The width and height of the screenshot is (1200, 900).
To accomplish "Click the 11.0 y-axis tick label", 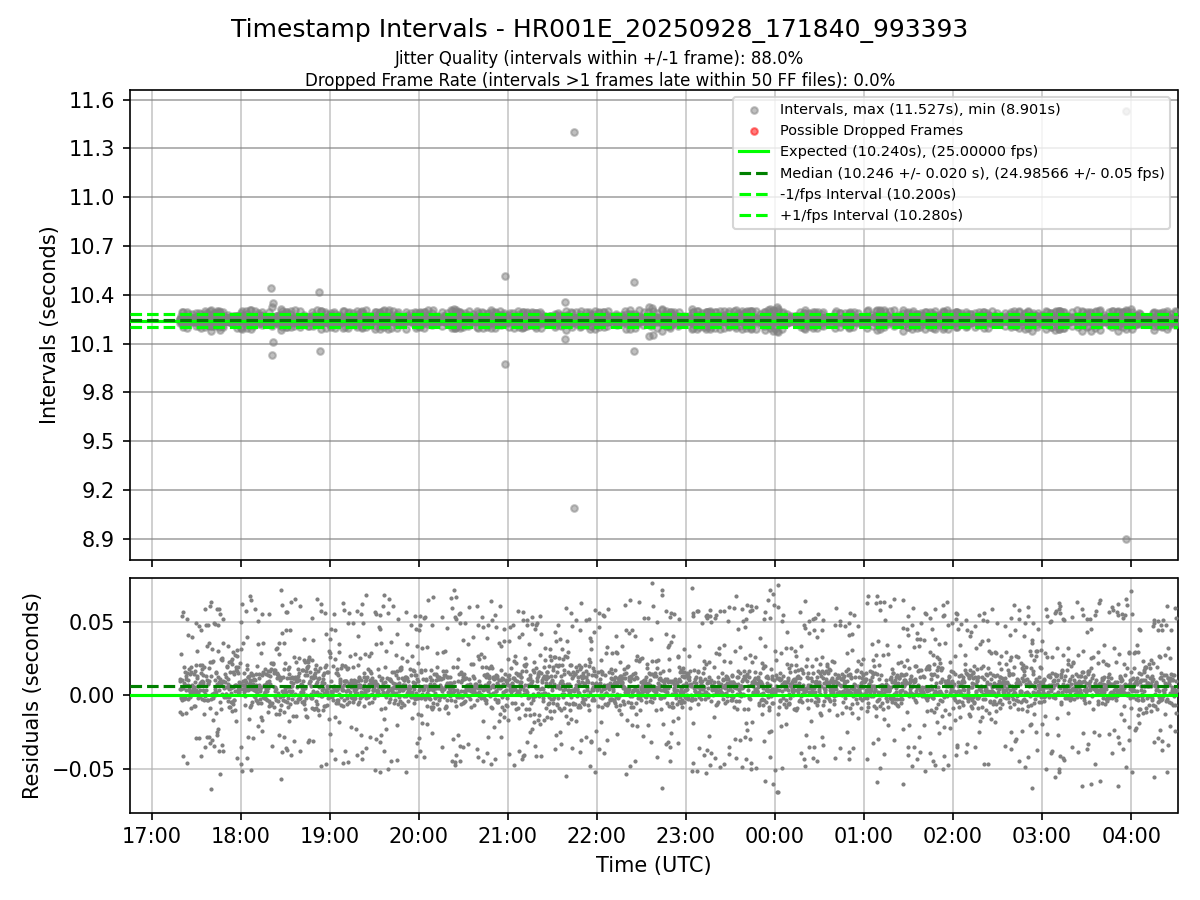I will point(94,198).
